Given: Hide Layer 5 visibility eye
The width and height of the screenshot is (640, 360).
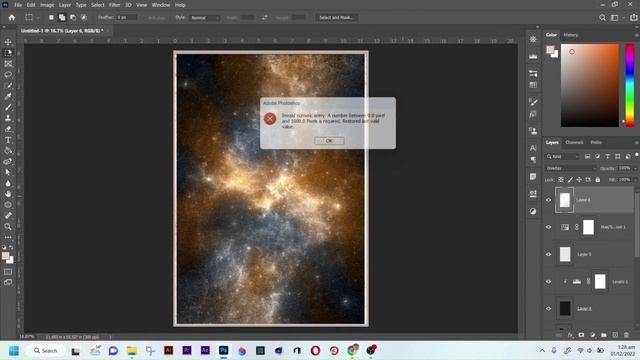Looking at the screenshot, I should click(549, 254).
